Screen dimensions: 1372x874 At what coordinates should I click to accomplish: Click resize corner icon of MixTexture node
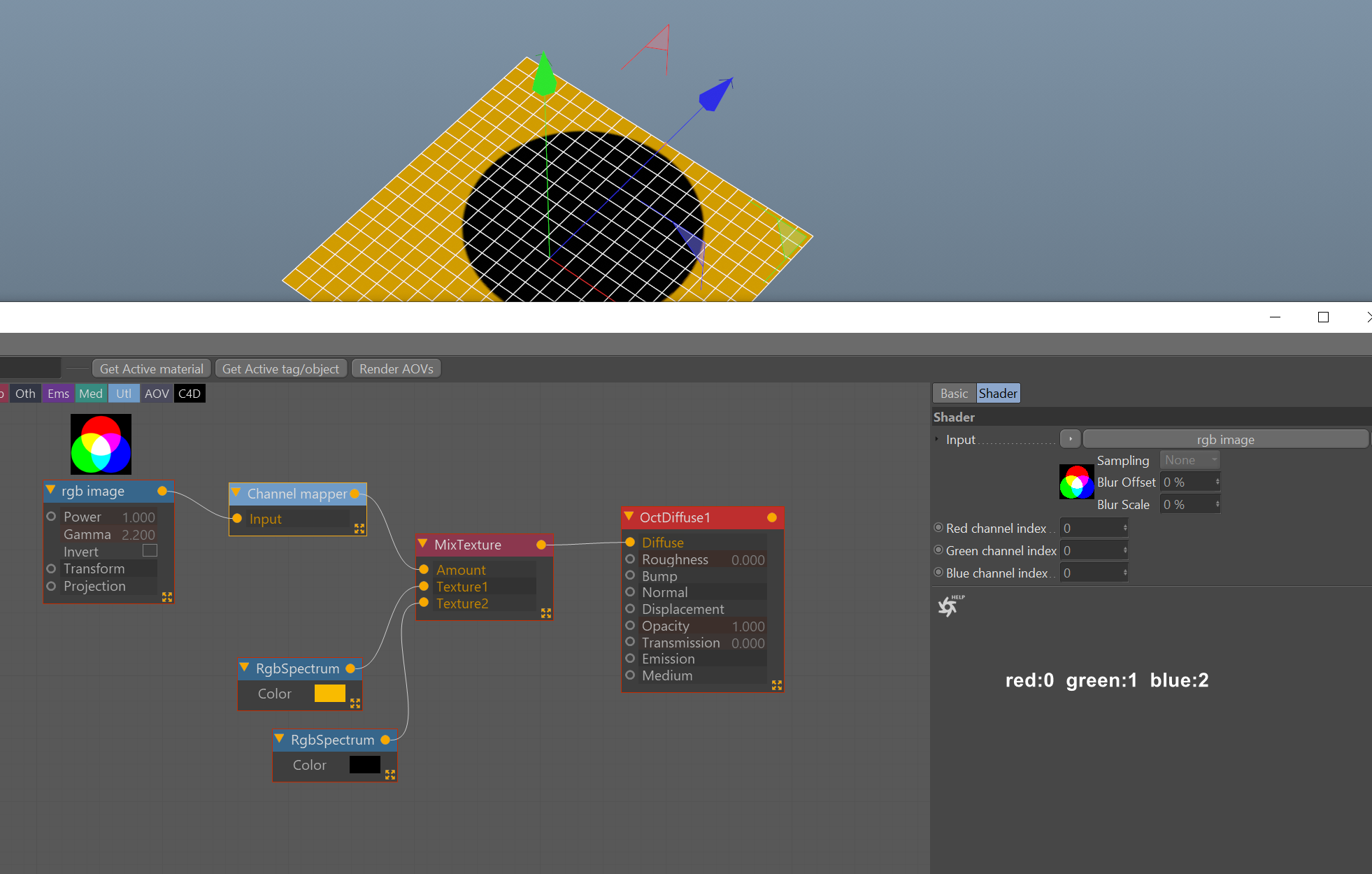click(x=546, y=613)
